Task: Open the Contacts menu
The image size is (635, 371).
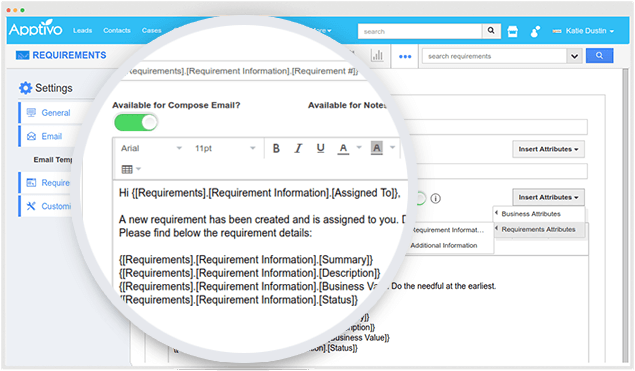Action: (x=117, y=30)
